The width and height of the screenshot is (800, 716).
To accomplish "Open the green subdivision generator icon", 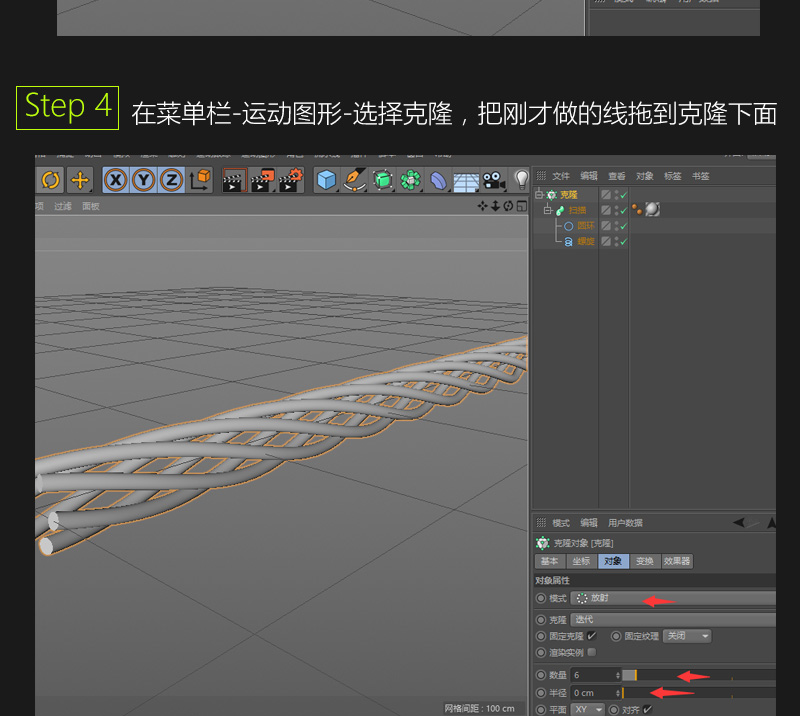I will click(x=383, y=180).
